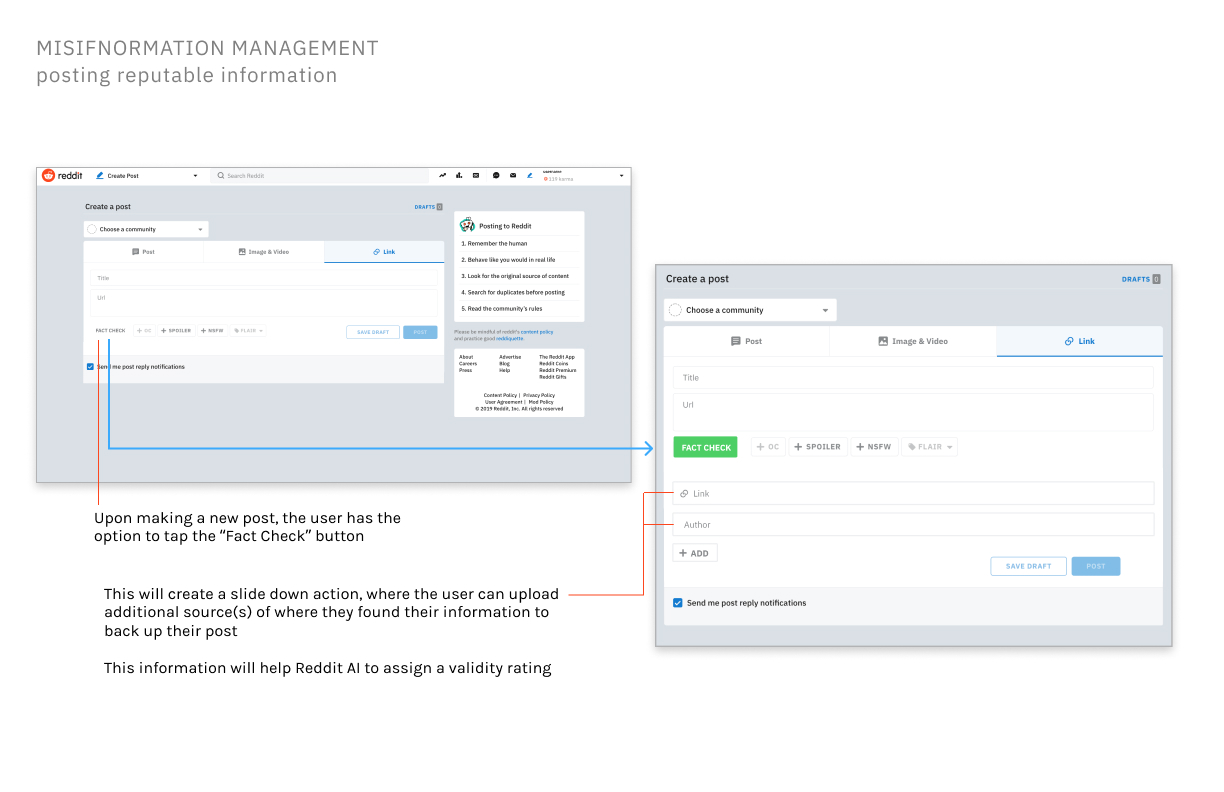This screenshot has width=1224, height=792.
Task: Toggle reply notifications checkbox in the small mockup
Action: (90, 367)
